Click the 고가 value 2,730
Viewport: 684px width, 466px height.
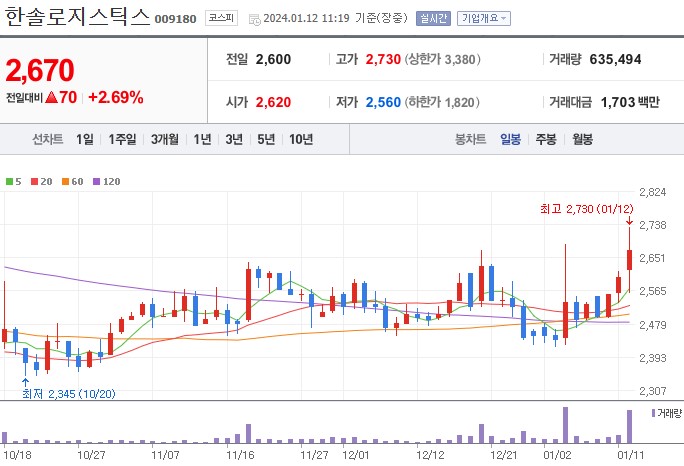tap(383, 59)
